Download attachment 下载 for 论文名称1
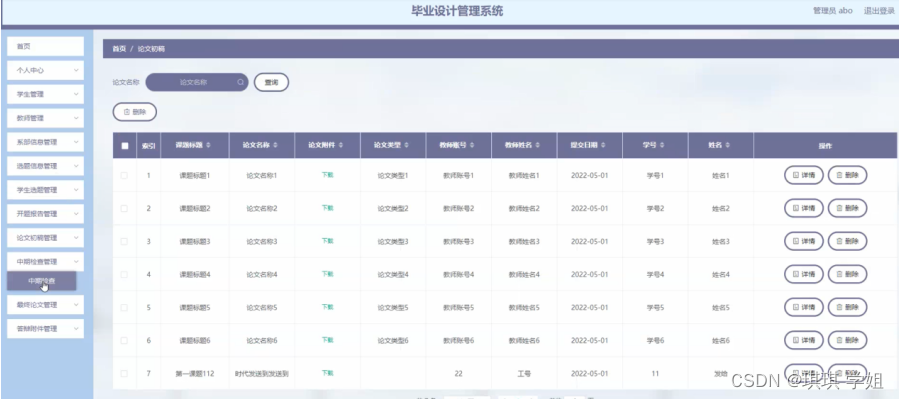The width and height of the screenshot is (899, 399). tap(327, 175)
